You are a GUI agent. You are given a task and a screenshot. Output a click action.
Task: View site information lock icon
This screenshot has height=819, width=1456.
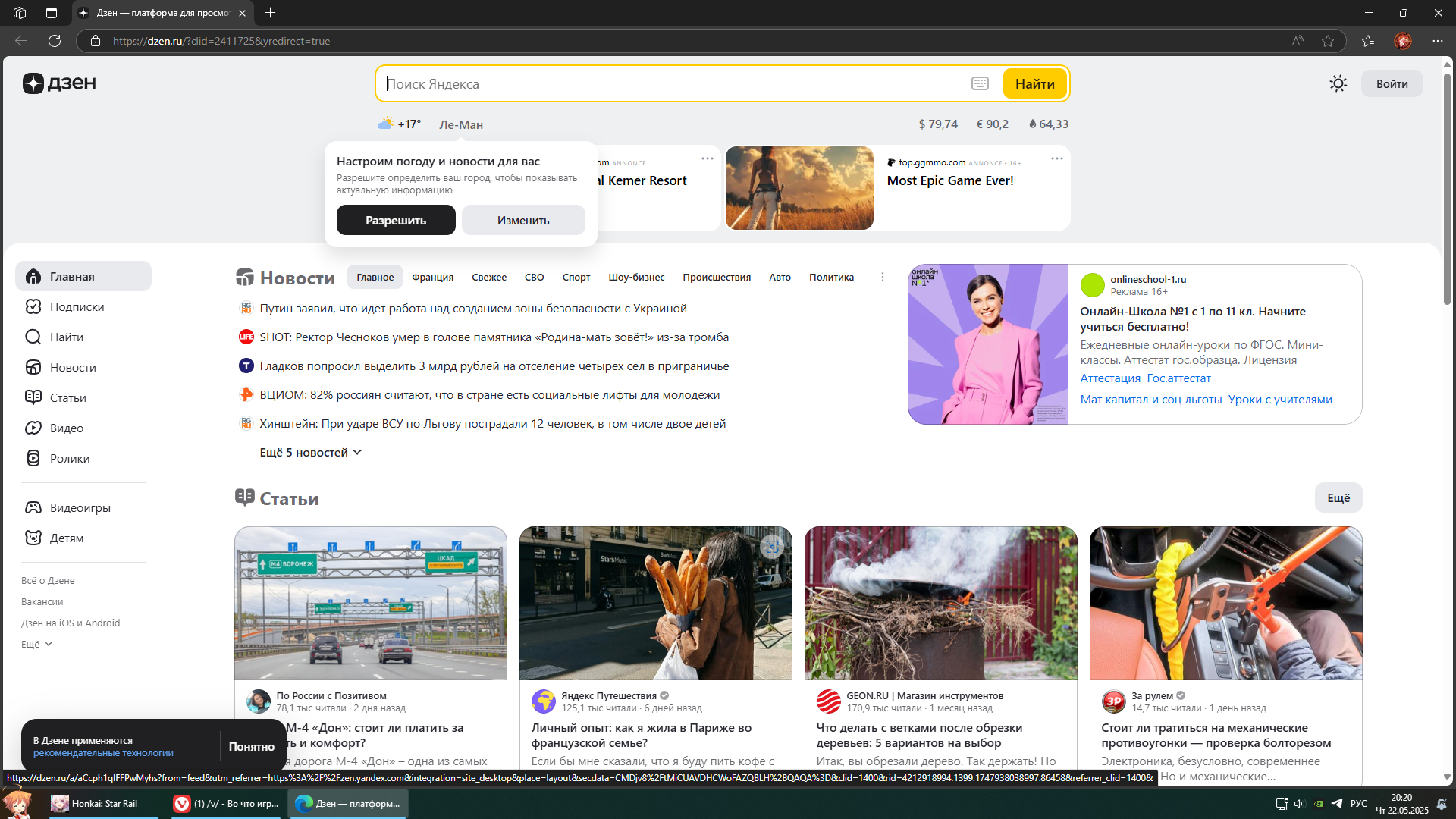[96, 41]
